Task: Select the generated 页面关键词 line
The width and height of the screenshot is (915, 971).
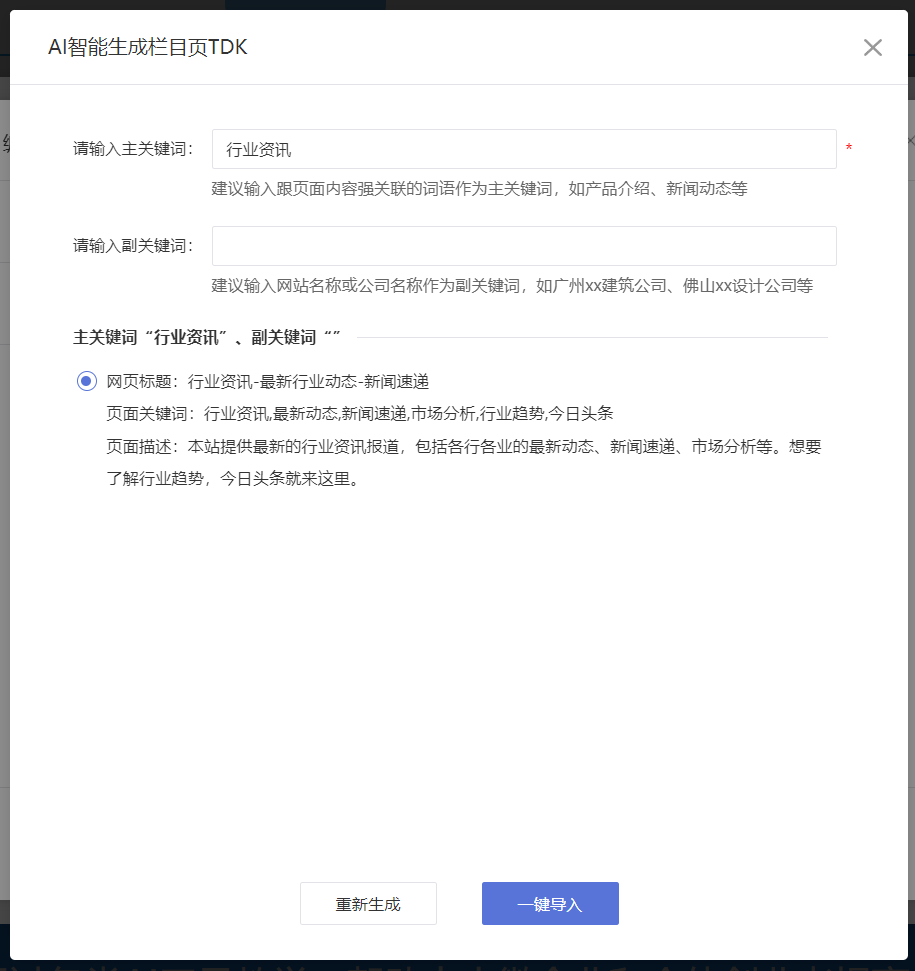Action: [359, 413]
